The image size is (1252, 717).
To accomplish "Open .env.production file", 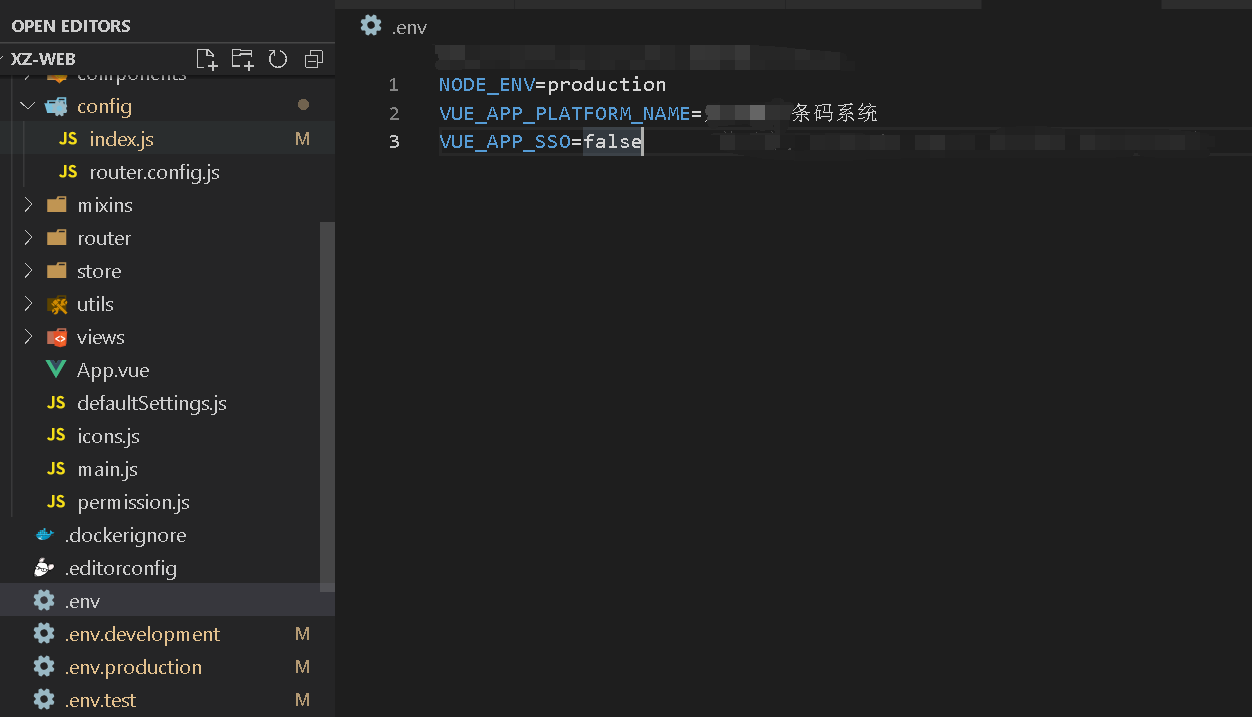I will tap(133, 667).
